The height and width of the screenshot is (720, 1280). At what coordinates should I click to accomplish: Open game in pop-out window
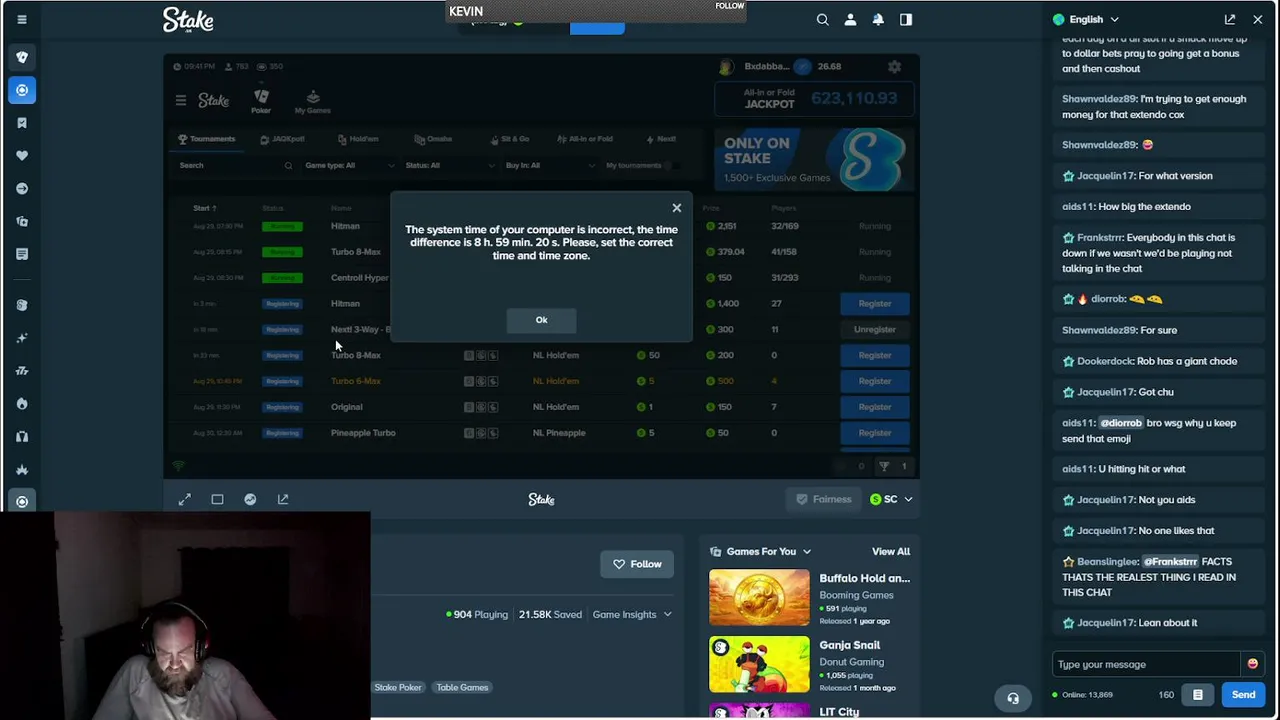(283, 499)
